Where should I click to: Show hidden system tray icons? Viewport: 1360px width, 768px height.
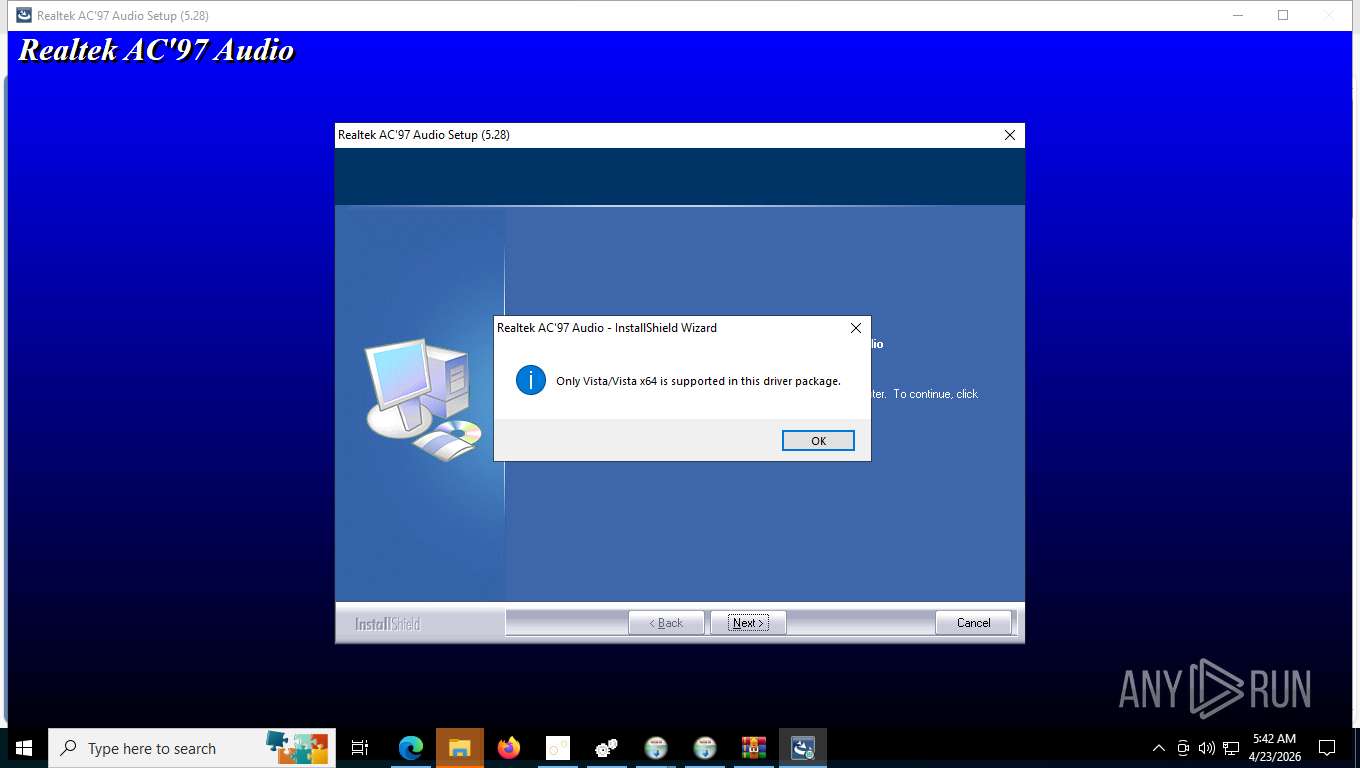pyautogui.click(x=1159, y=748)
